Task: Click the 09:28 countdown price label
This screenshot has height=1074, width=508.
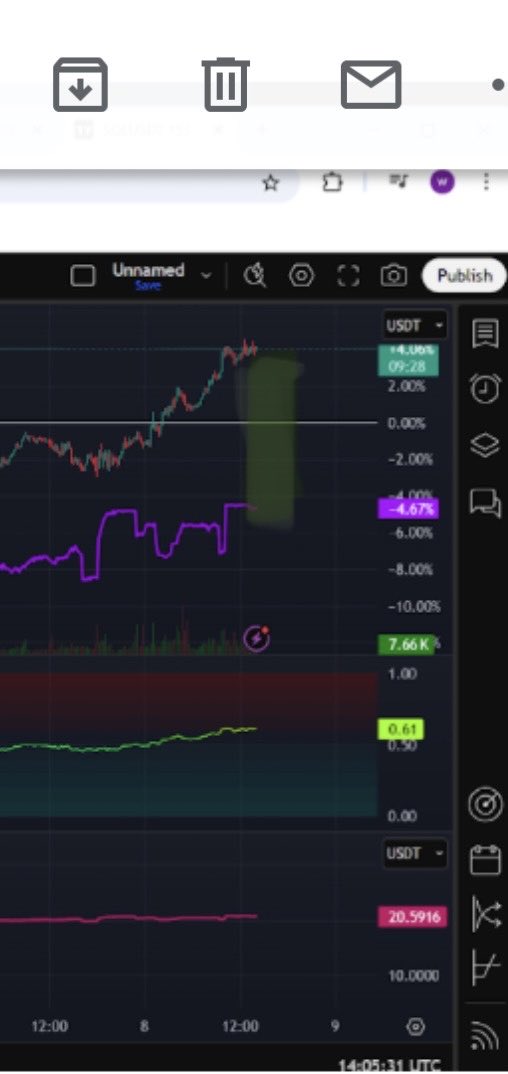Action: (x=407, y=367)
